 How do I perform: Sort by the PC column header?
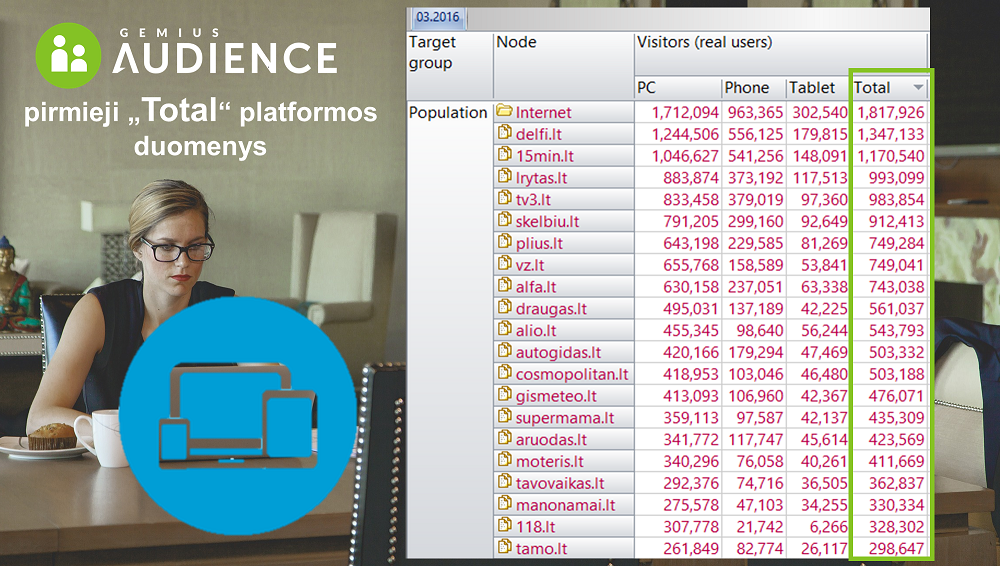[x=678, y=87]
